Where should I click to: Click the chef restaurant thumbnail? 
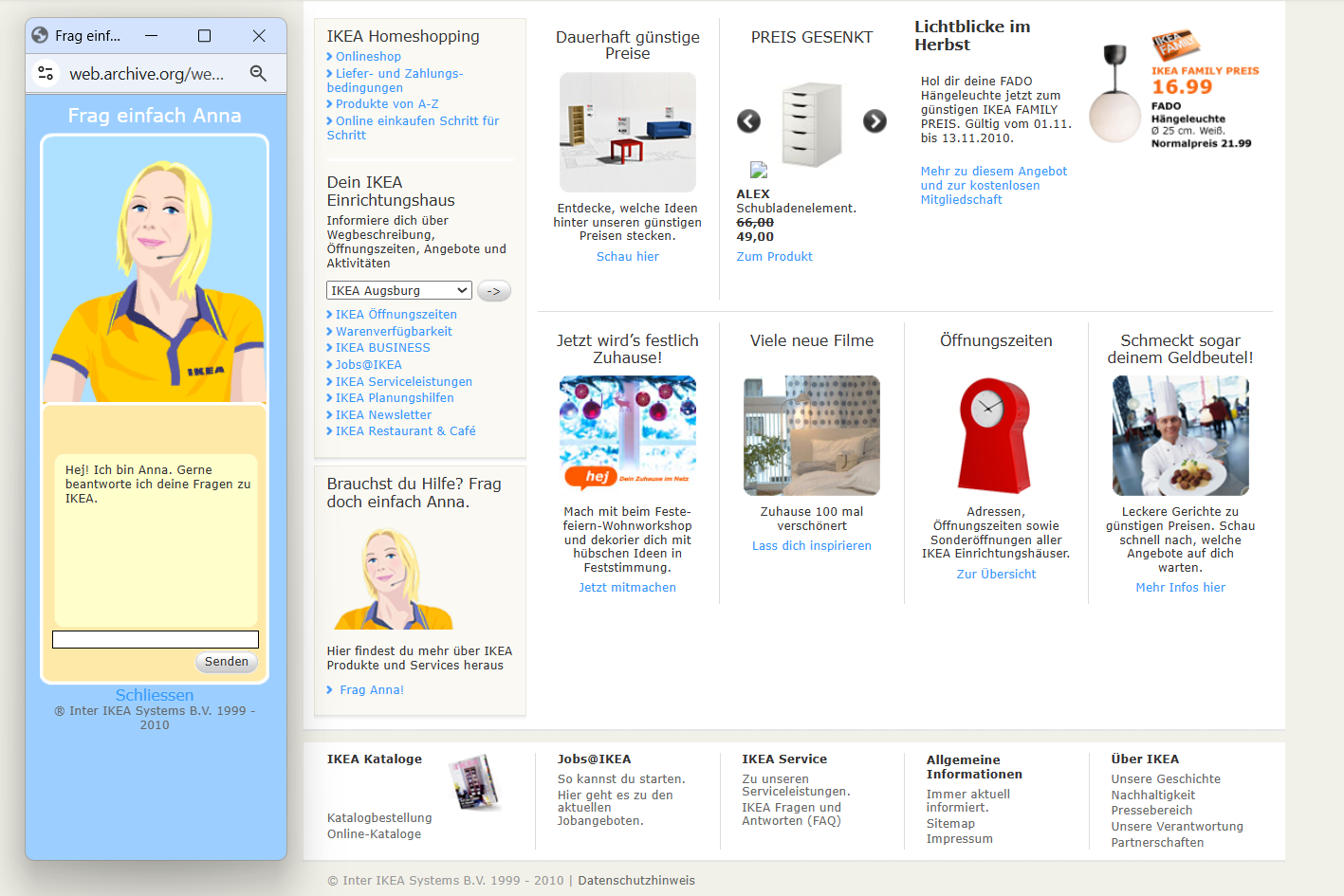pos(1181,436)
